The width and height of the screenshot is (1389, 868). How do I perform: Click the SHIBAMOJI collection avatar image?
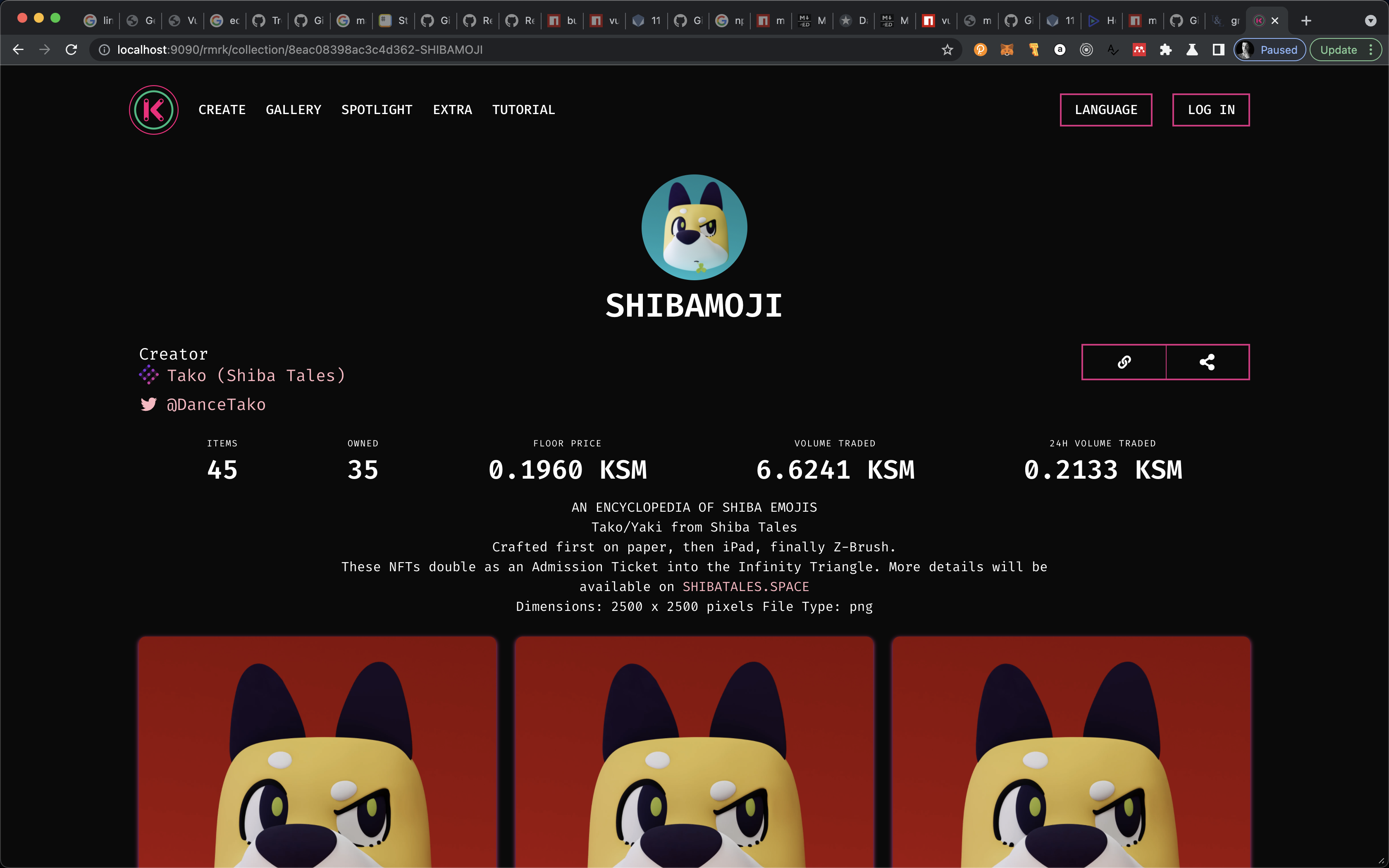694,227
